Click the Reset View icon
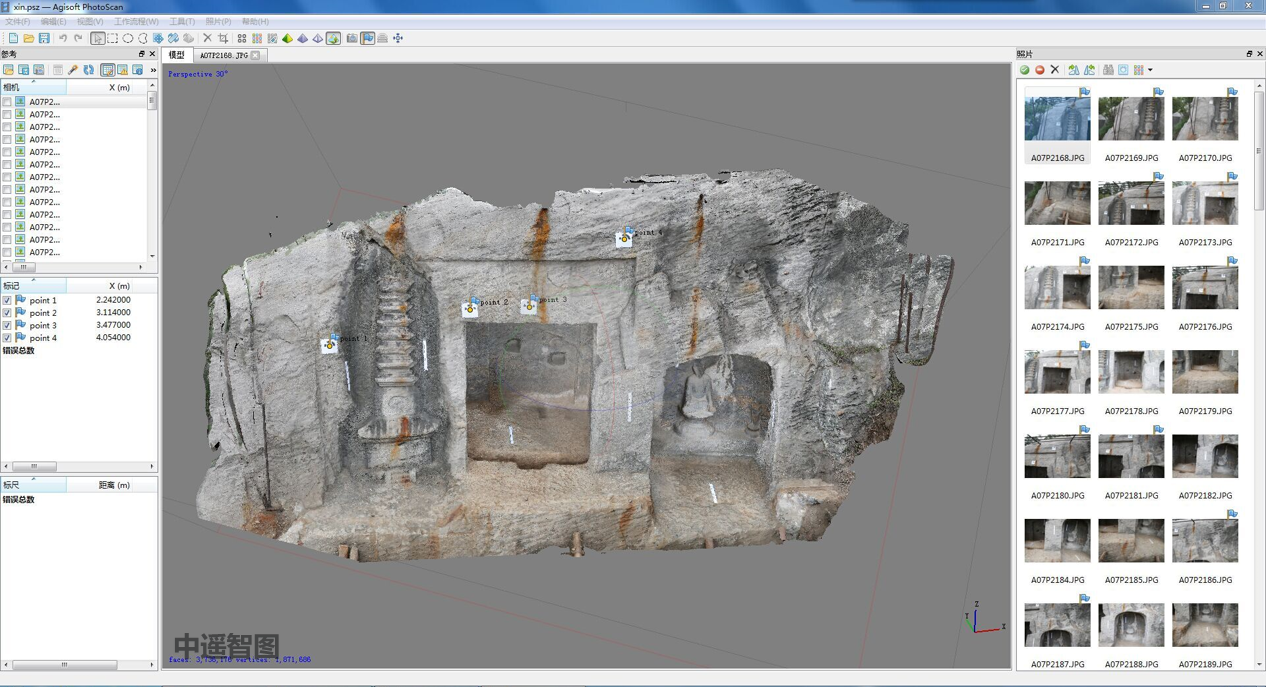Viewport: 1267px width, 687px height. tap(398, 39)
